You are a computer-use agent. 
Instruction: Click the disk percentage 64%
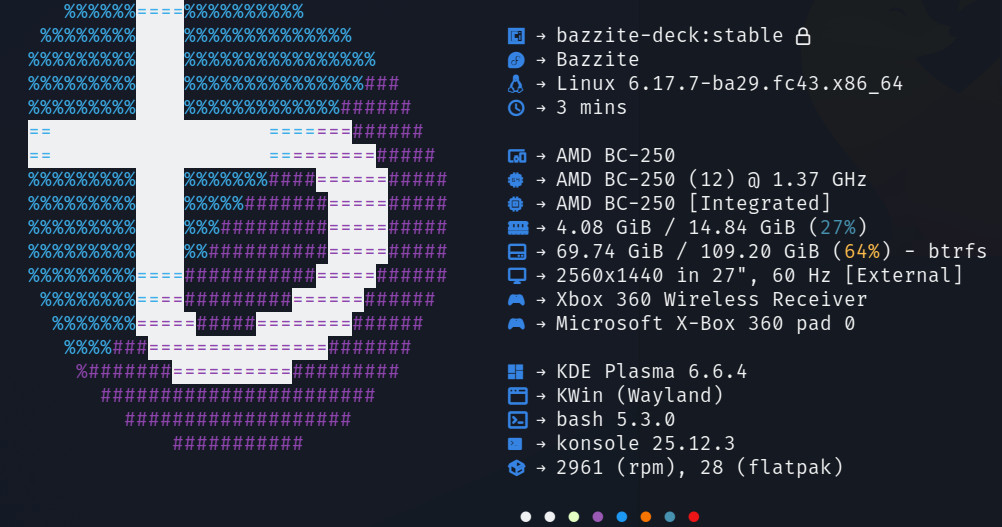pos(862,252)
